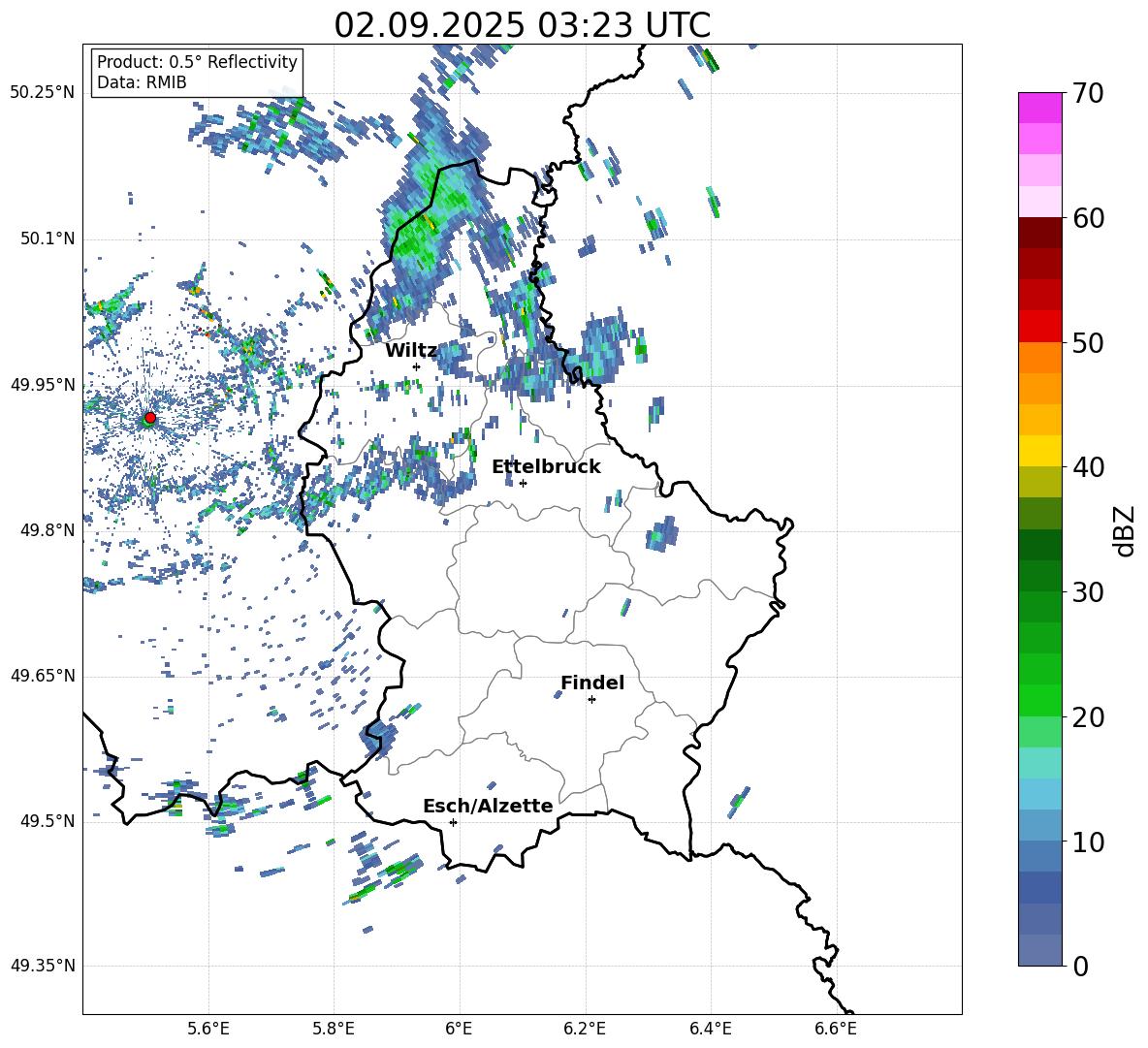The width and height of the screenshot is (1148, 1048).
Task: Click the red radar location marker
Action: click(x=150, y=417)
